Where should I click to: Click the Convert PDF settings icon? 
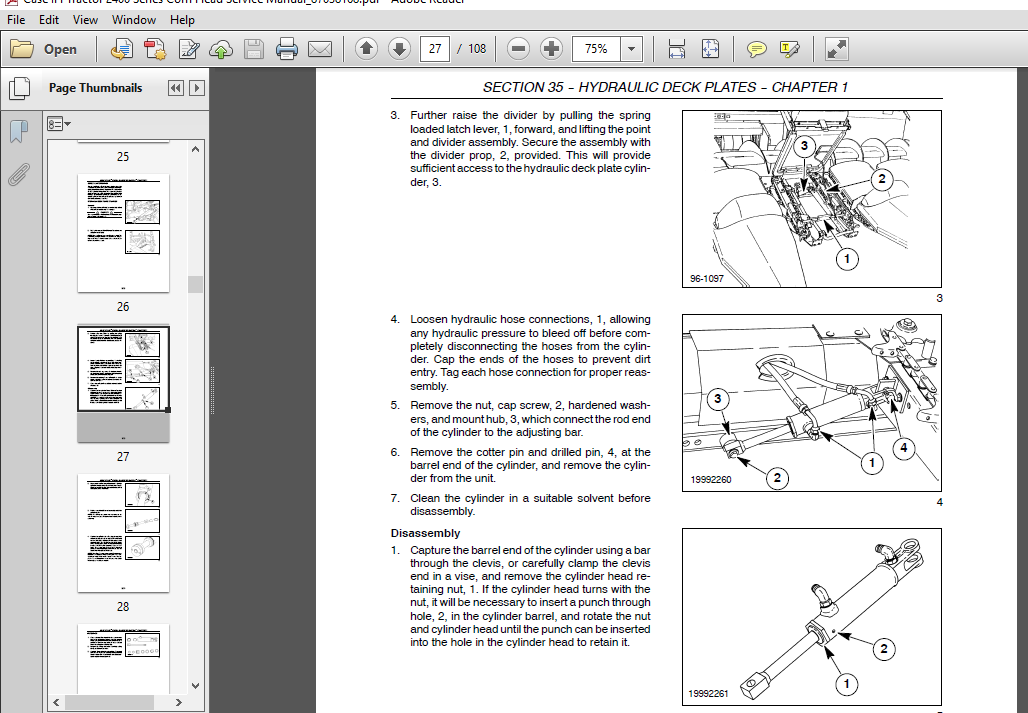click(x=155, y=49)
